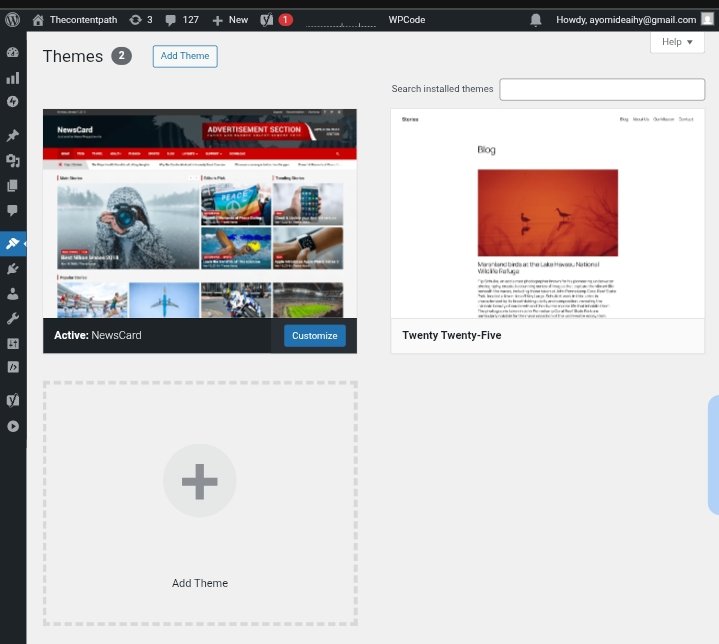
Task: Click the notification bell icon
Action: point(536,19)
